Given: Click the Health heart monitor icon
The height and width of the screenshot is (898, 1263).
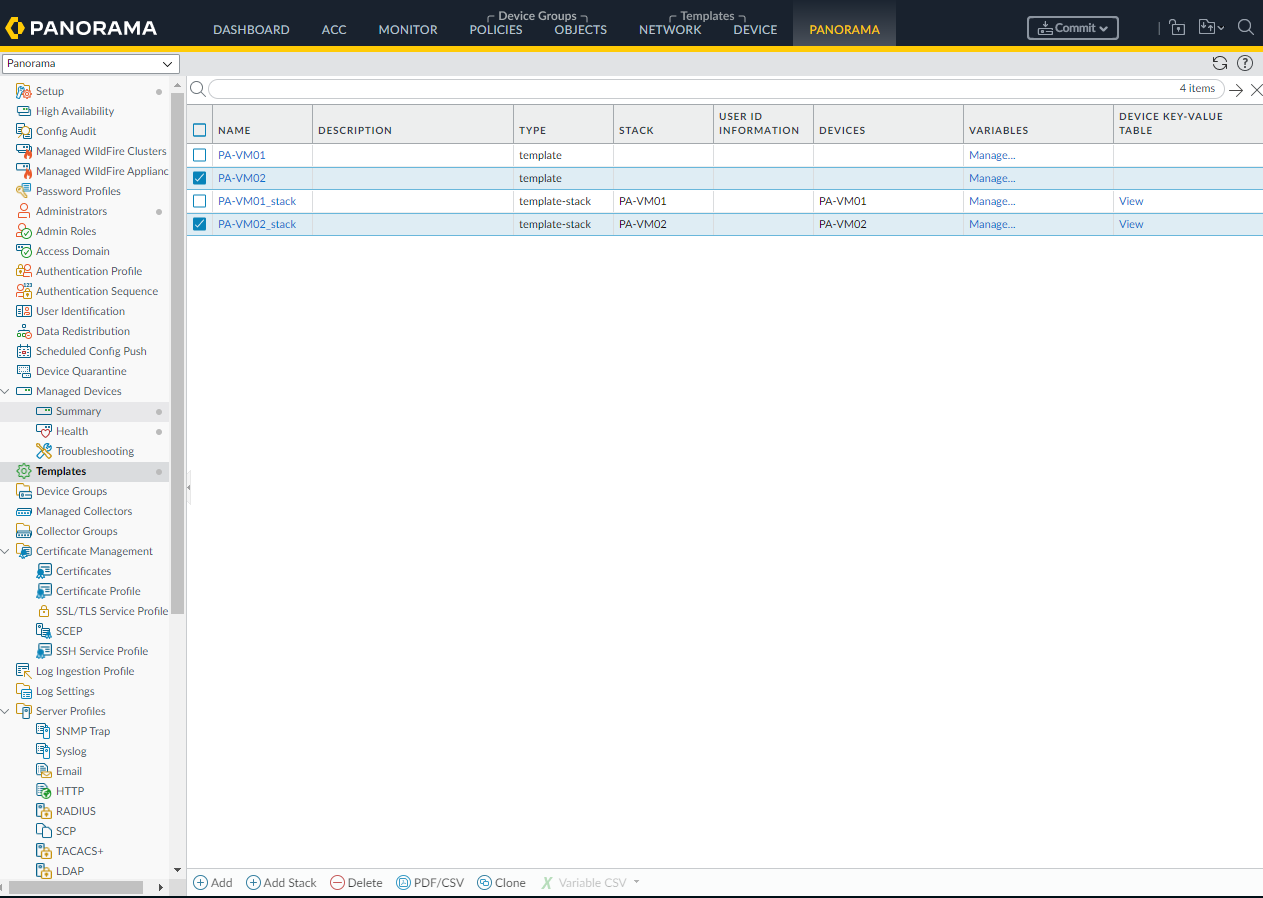Looking at the screenshot, I should pos(44,431).
